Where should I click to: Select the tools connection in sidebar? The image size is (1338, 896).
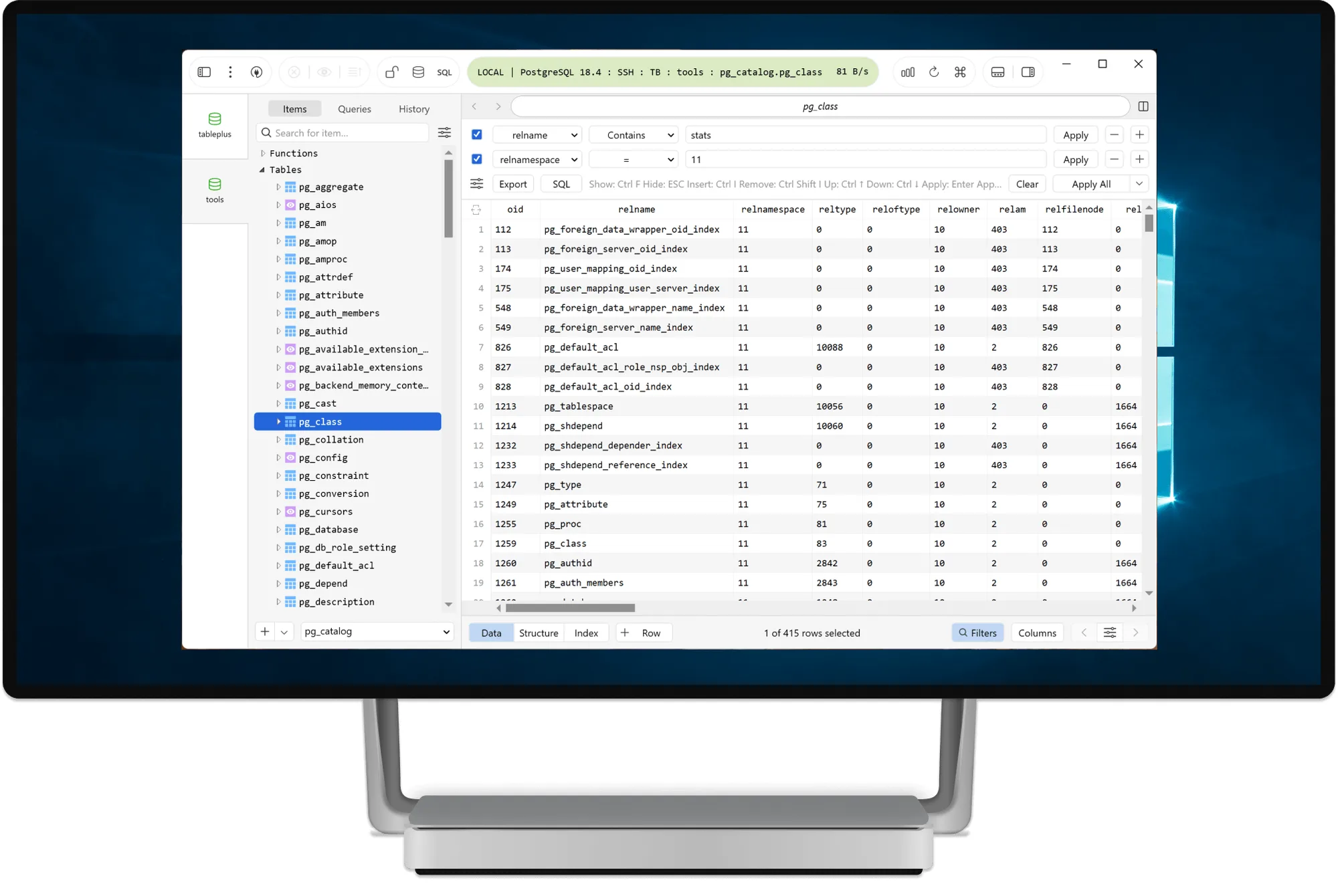(x=215, y=191)
